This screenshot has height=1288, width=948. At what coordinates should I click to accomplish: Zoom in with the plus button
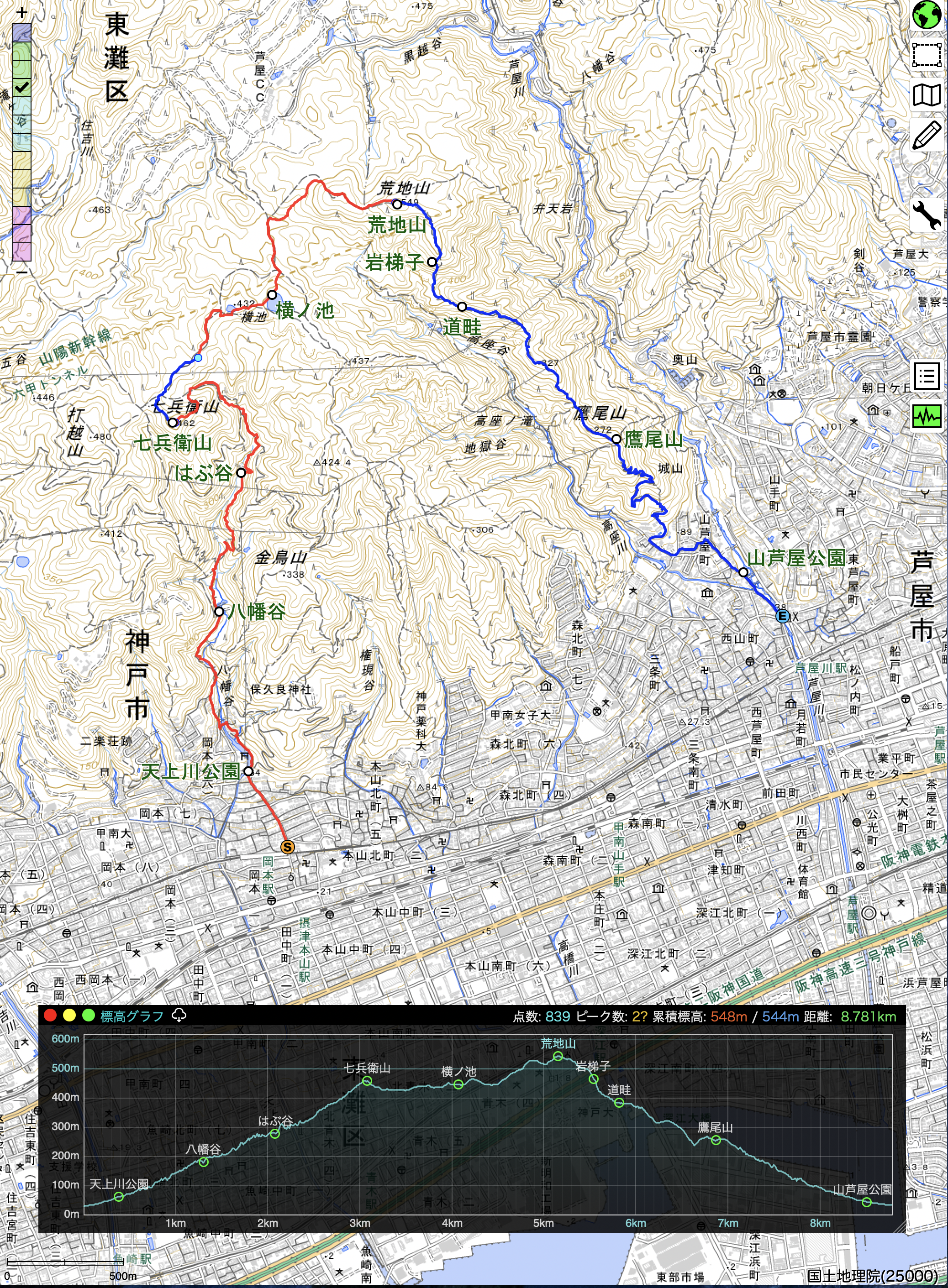click(22, 12)
